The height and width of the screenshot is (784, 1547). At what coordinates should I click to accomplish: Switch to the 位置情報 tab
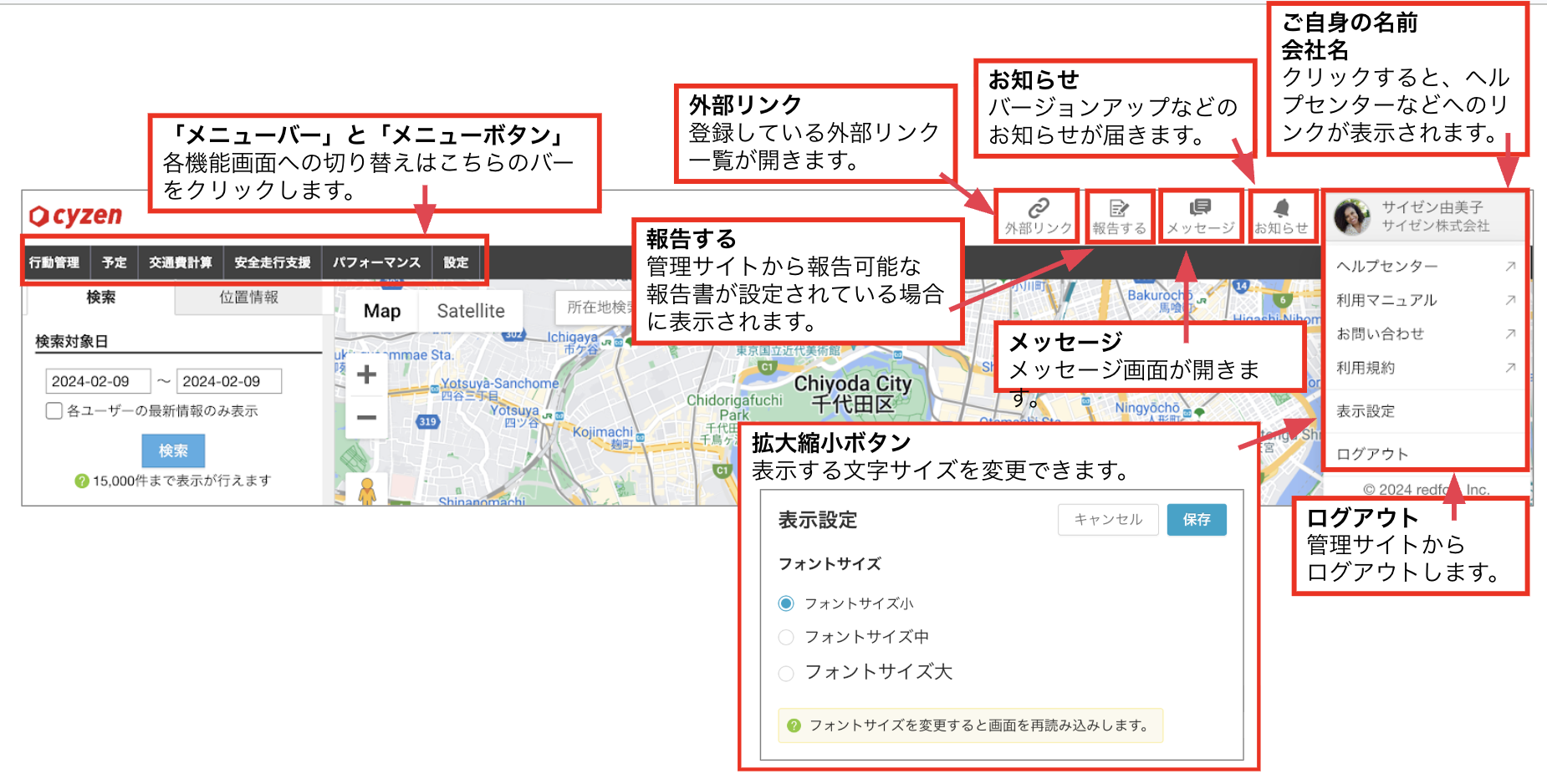tap(248, 298)
